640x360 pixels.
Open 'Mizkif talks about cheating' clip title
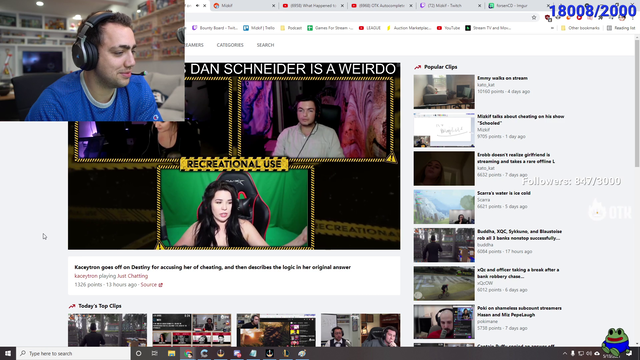point(520,120)
